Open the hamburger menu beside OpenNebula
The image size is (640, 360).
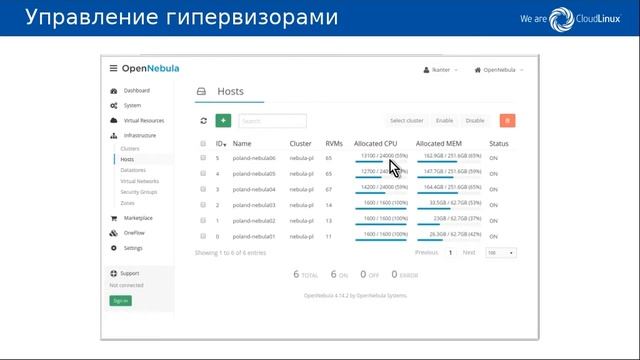pyautogui.click(x=113, y=68)
